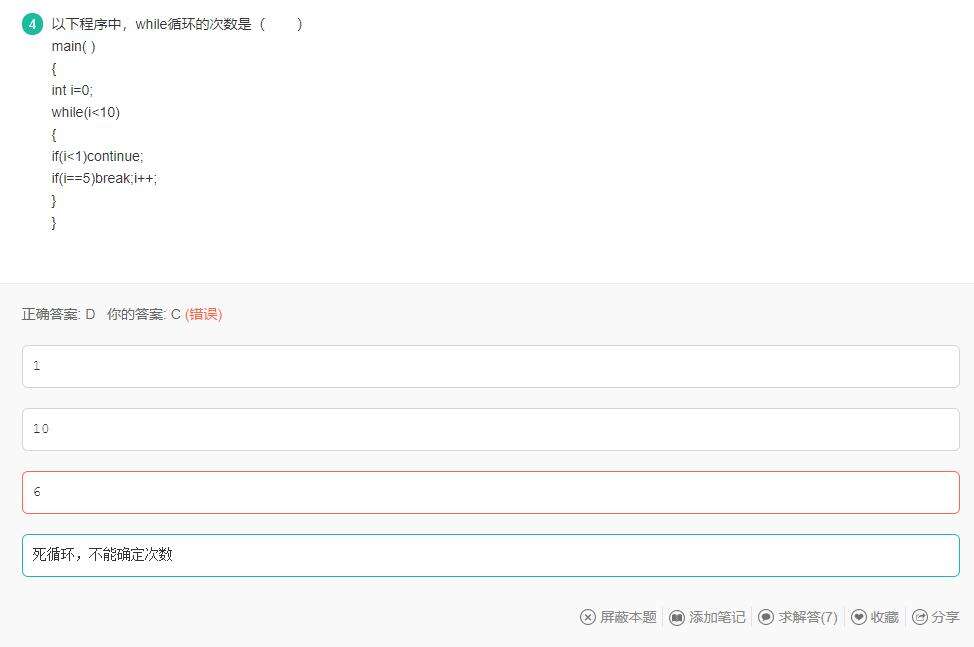This screenshot has height=647, width=974.
Task: Open 求解答(7) answers link
Action: click(808, 617)
